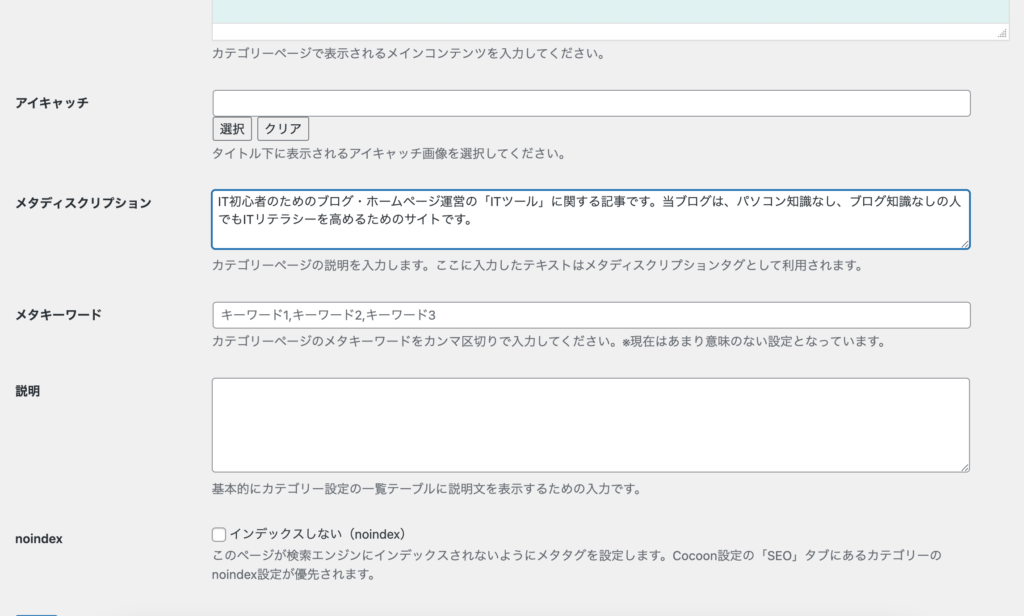The width and height of the screenshot is (1024, 616).
Task: Click the メタキーワード label
Action: tap(58, 315)
